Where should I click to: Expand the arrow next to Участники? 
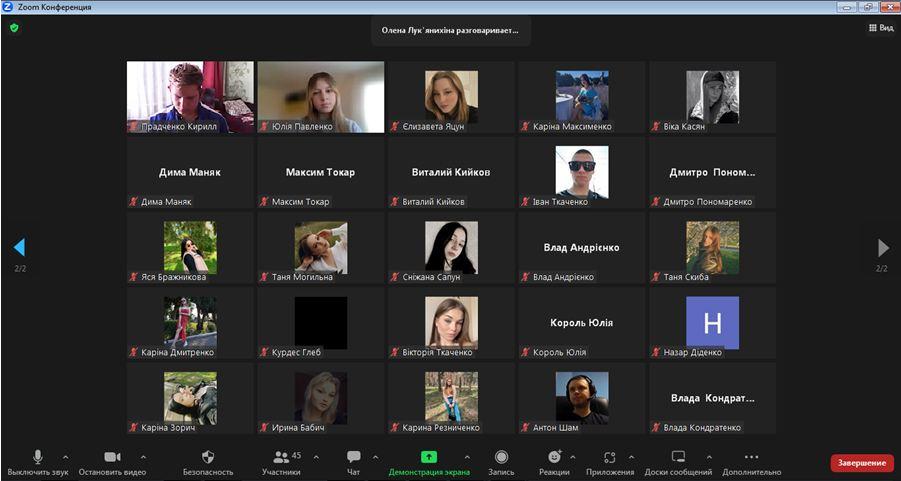[316, 457]
